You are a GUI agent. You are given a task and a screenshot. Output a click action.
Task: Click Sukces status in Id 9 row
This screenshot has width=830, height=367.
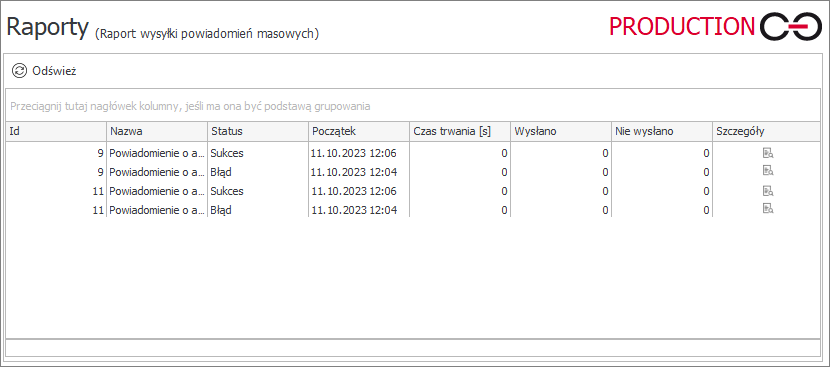pos(227,154)
